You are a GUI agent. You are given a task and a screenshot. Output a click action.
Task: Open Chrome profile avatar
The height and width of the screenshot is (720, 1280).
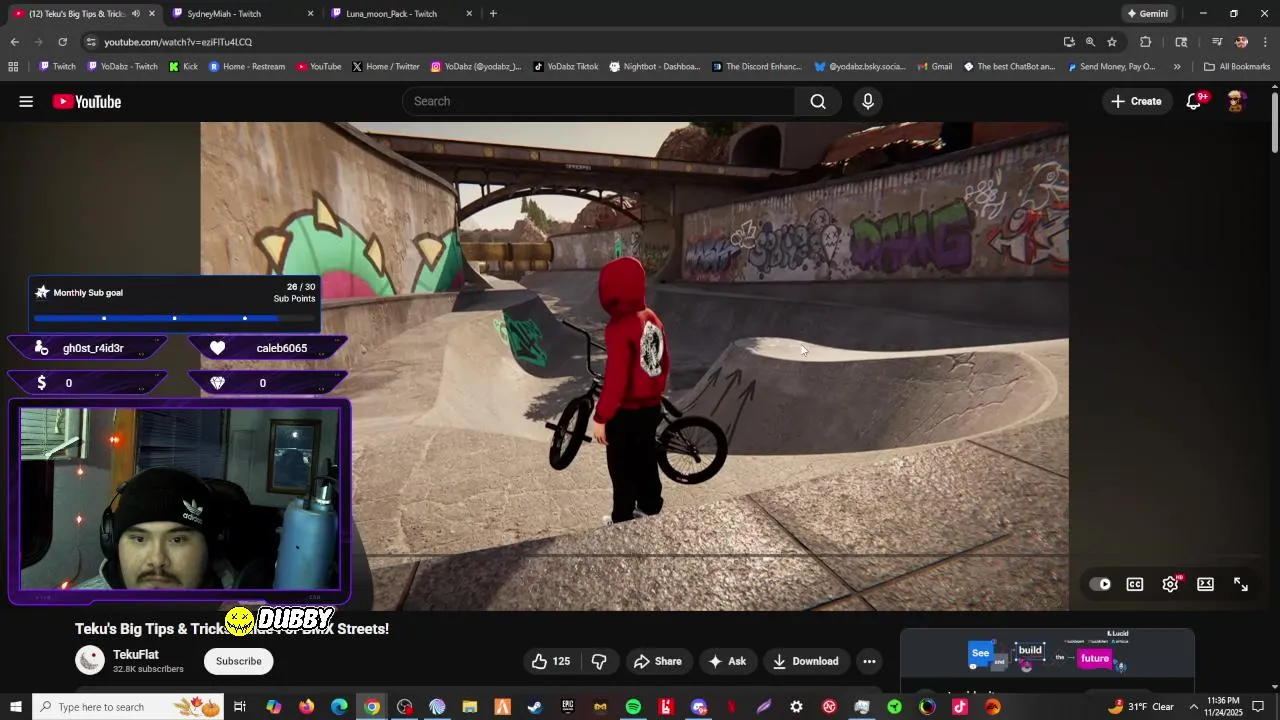pyautogui.click(x=1241, y=42)
